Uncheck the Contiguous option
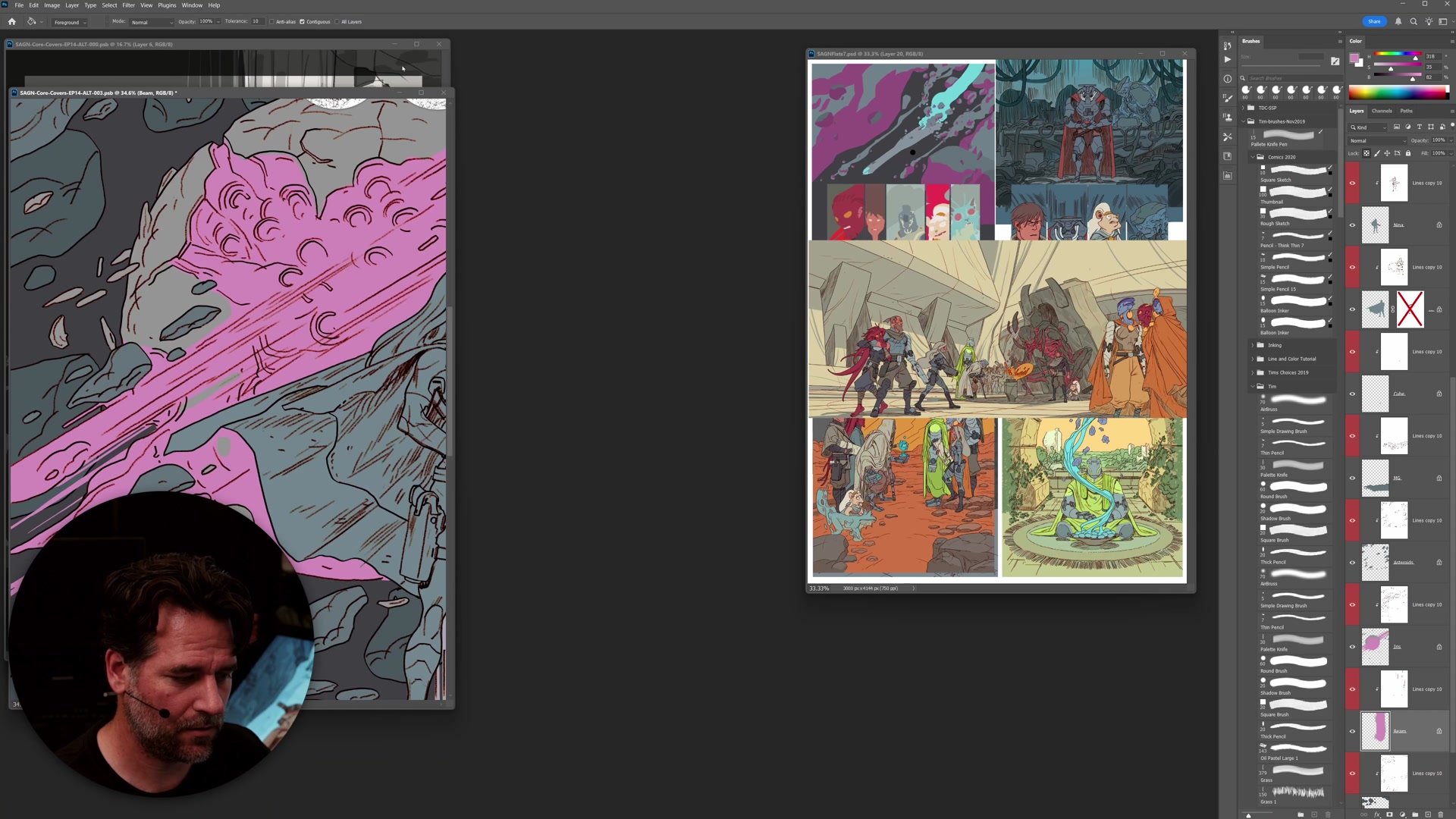Screen dimensions: 1456x819 302,22
